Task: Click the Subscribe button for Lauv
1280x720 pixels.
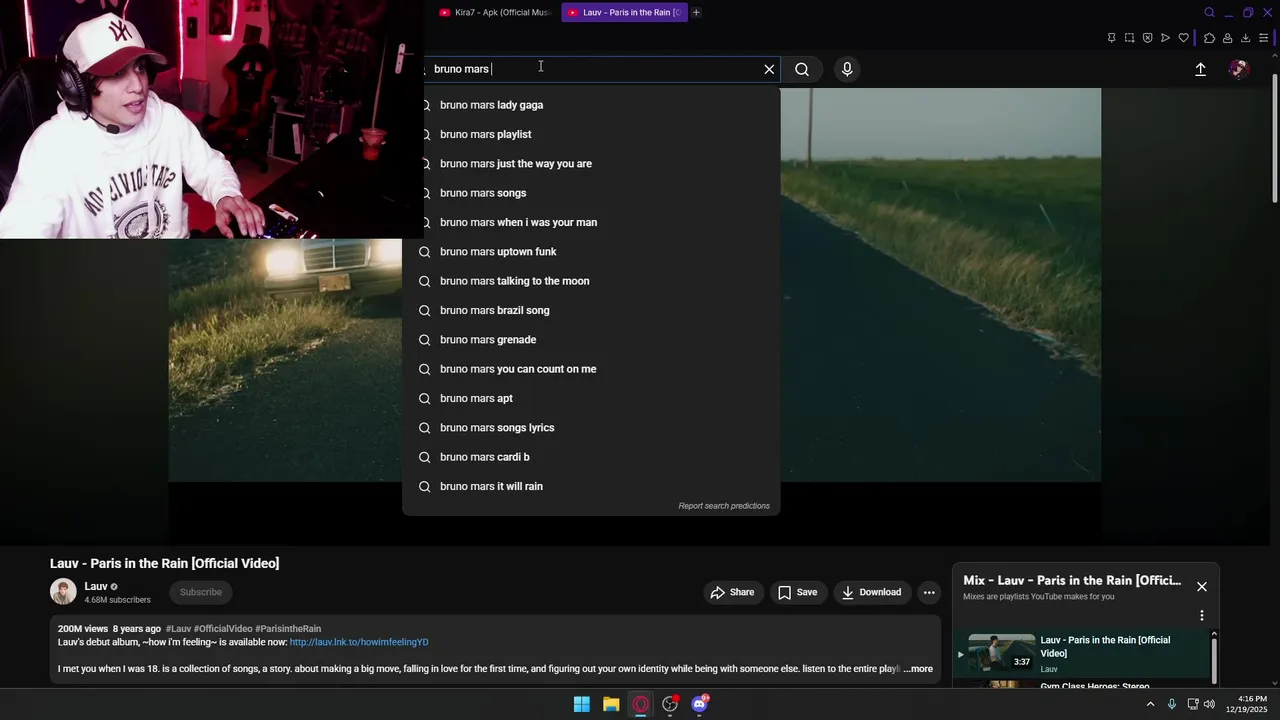Action: 201,592
